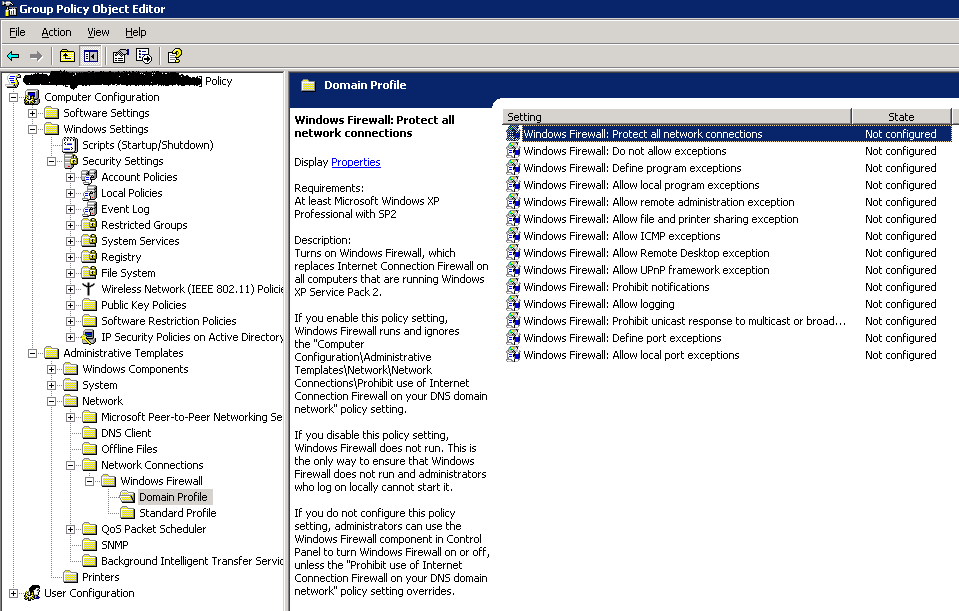959x611 pixels.
Task: Click the Export List toolbar icon
Action: coord(144,56)
